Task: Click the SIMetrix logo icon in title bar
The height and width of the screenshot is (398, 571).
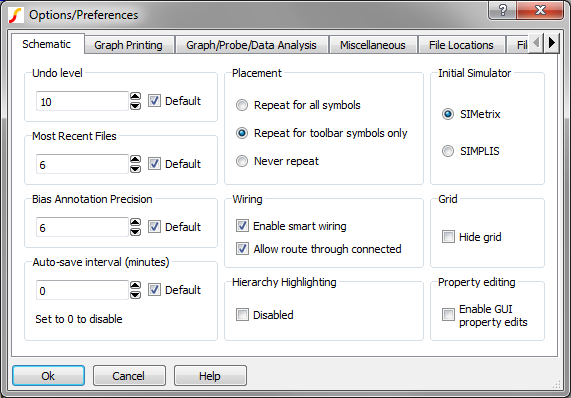Action: 15,15
